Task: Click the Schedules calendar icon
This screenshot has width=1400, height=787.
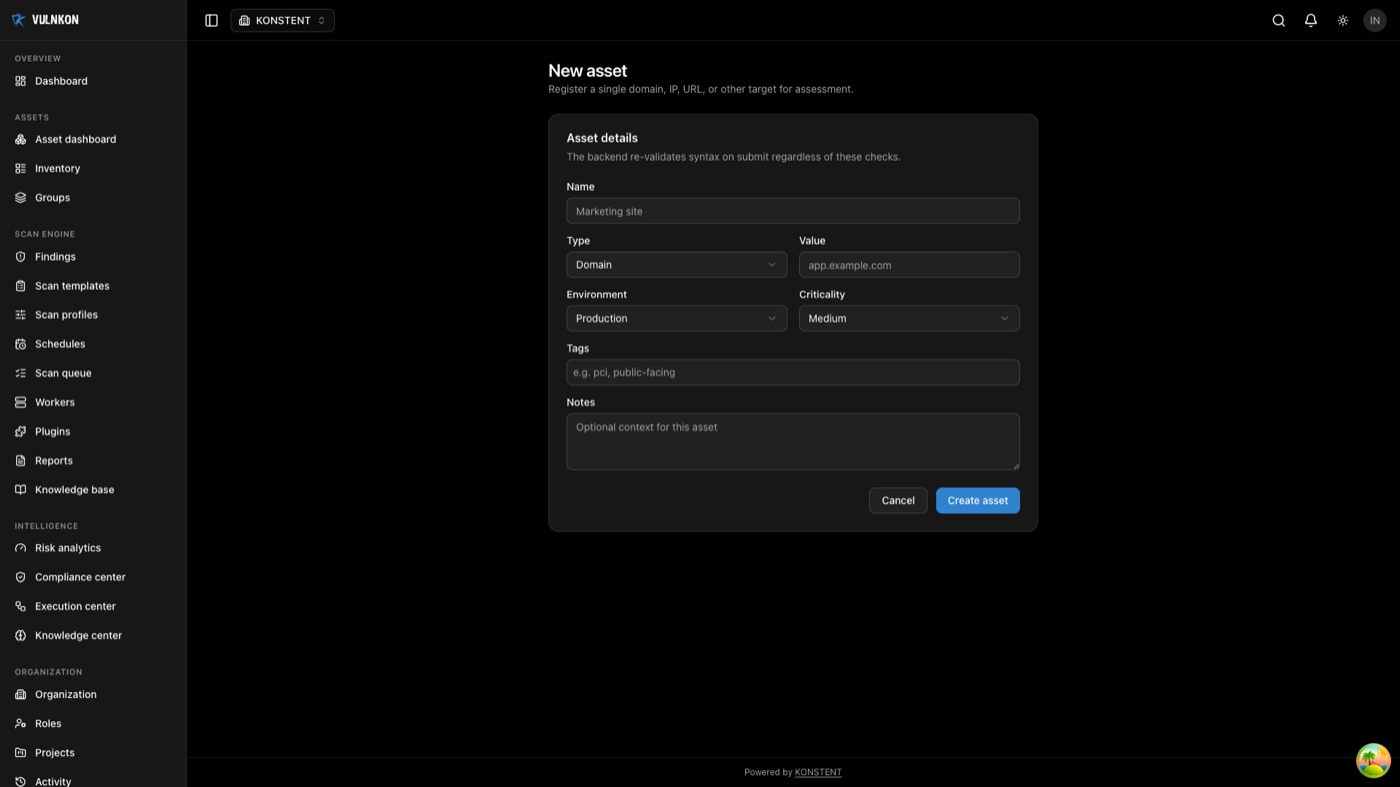Action: [20, 343]
